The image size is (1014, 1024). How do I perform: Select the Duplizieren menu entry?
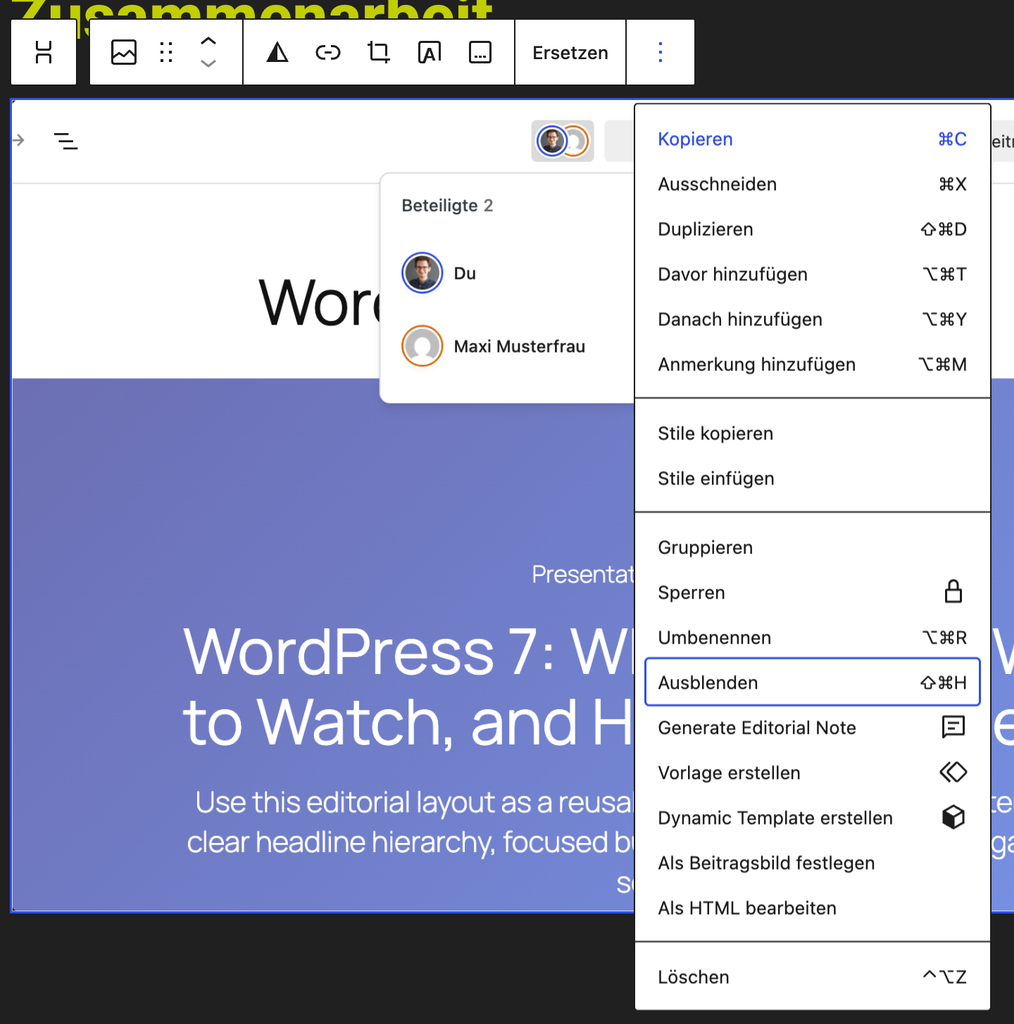point(812,229)
